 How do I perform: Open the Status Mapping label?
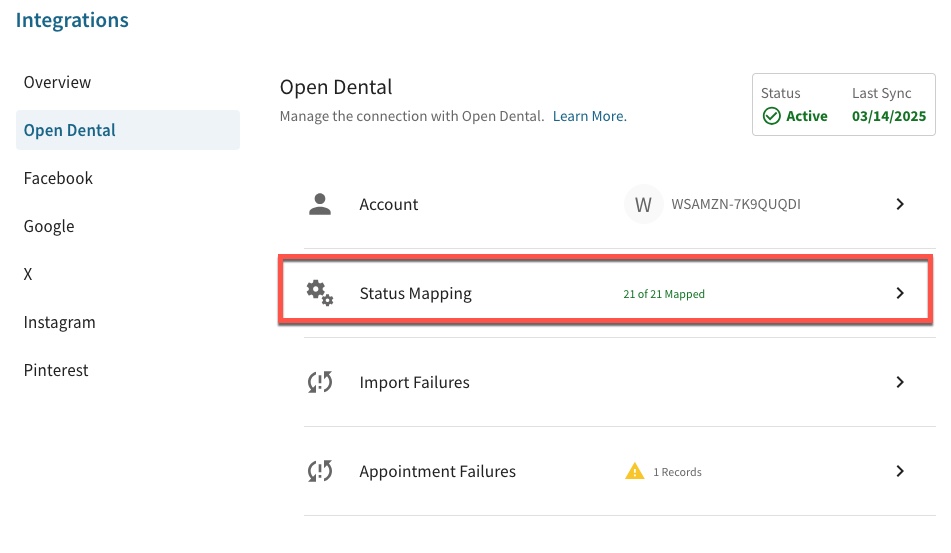(415, 293)
